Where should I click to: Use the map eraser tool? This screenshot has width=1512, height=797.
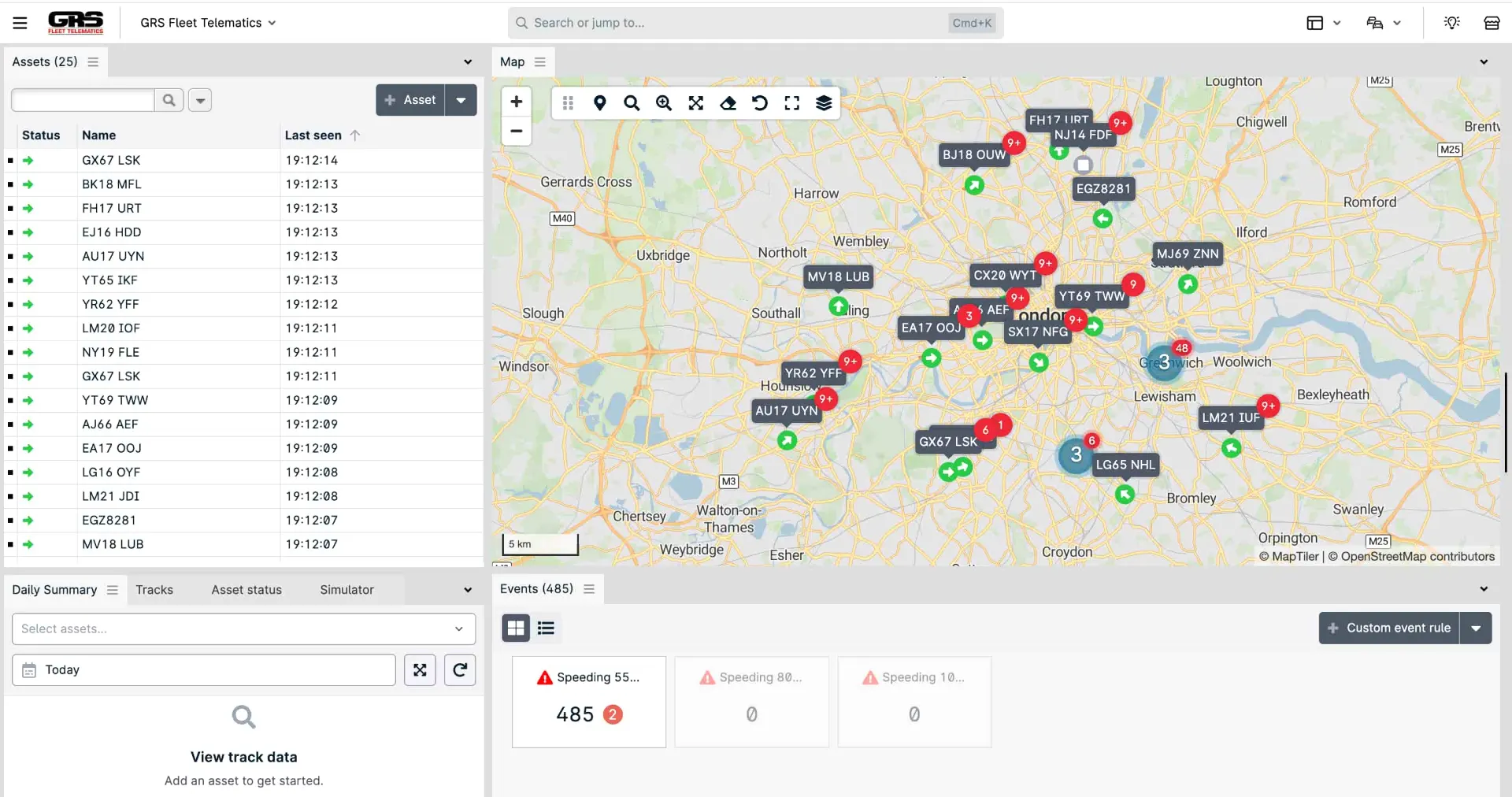(x=728, y=103)
